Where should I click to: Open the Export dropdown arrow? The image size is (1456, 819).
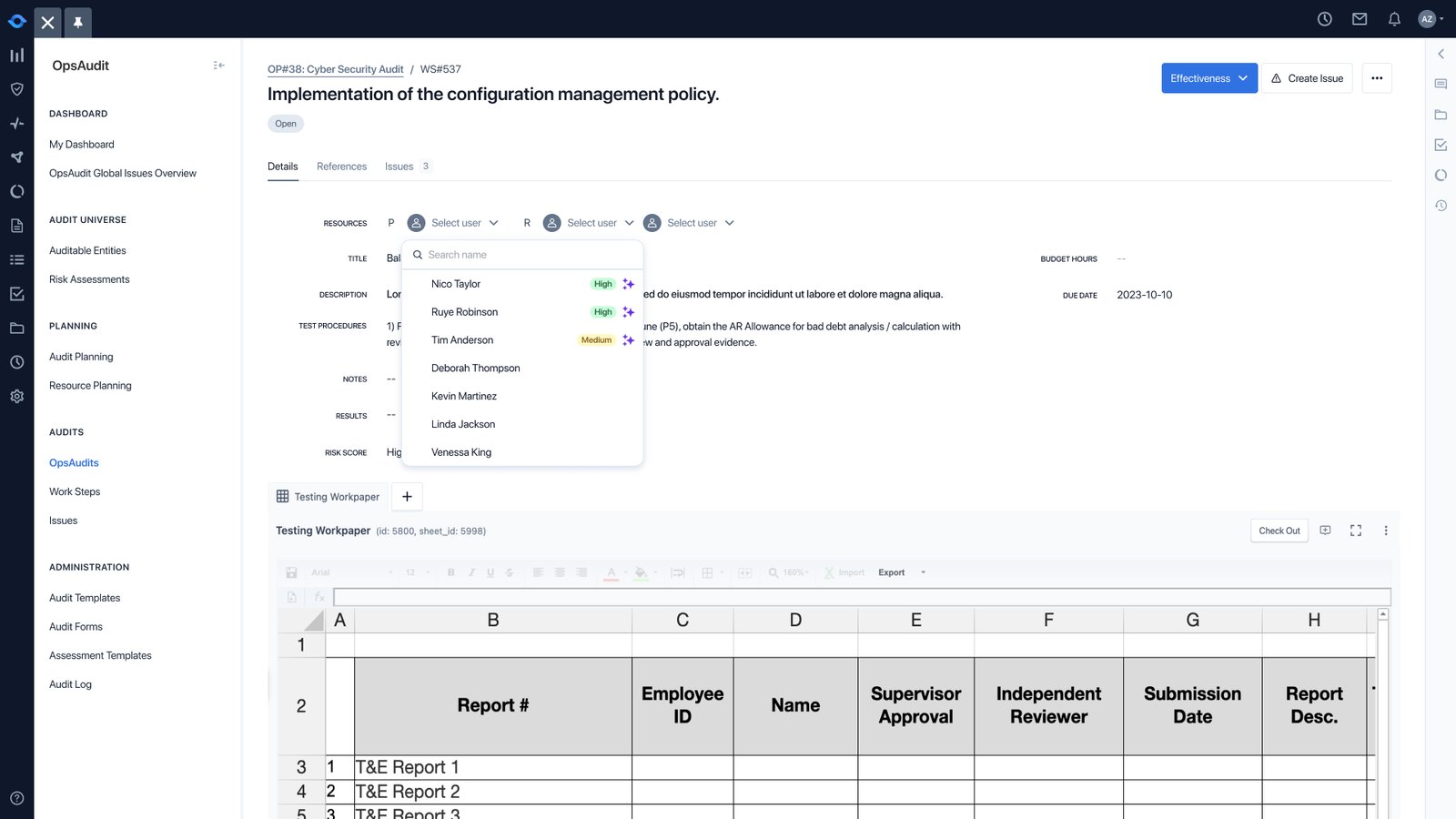point(923,572)
